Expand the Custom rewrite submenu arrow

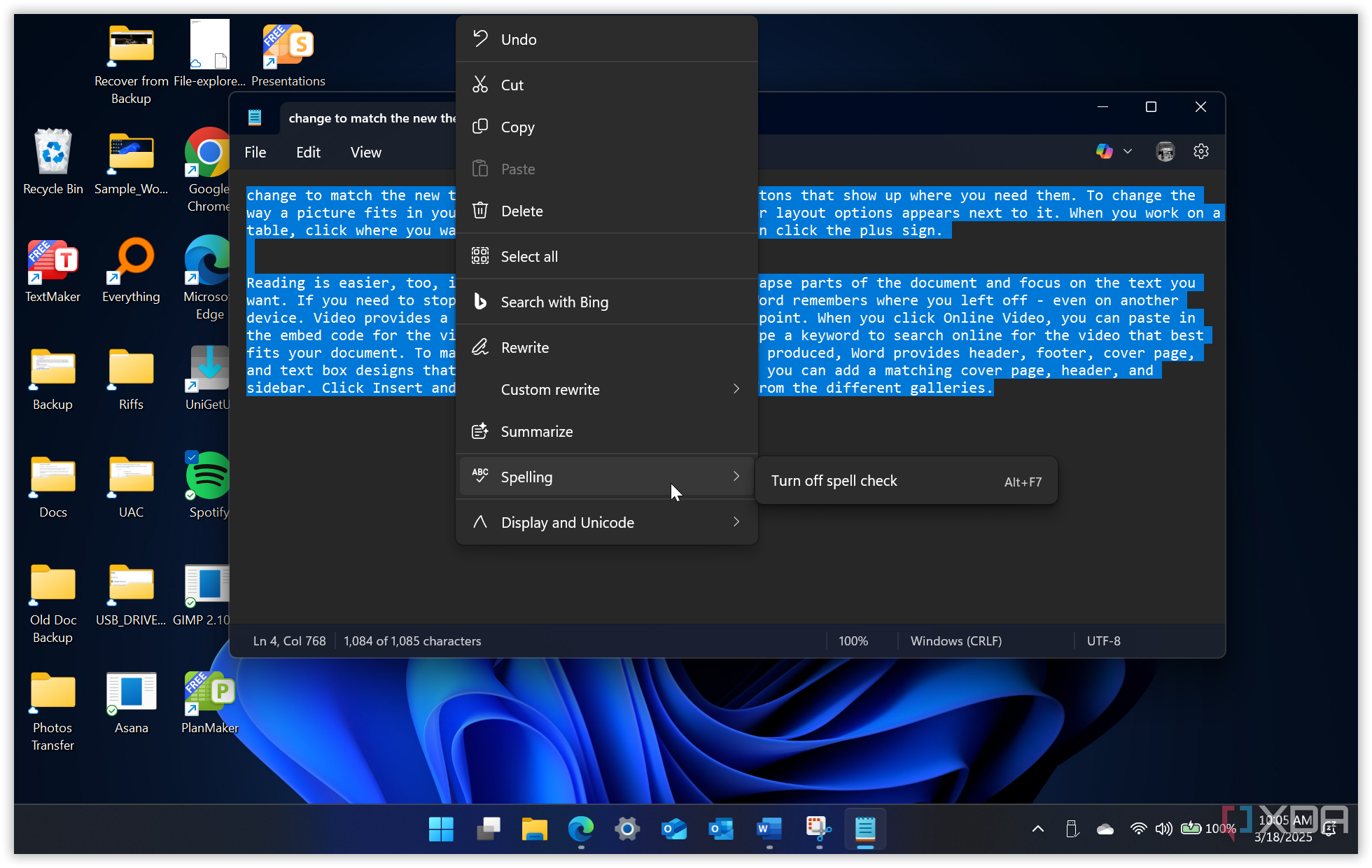736,388
